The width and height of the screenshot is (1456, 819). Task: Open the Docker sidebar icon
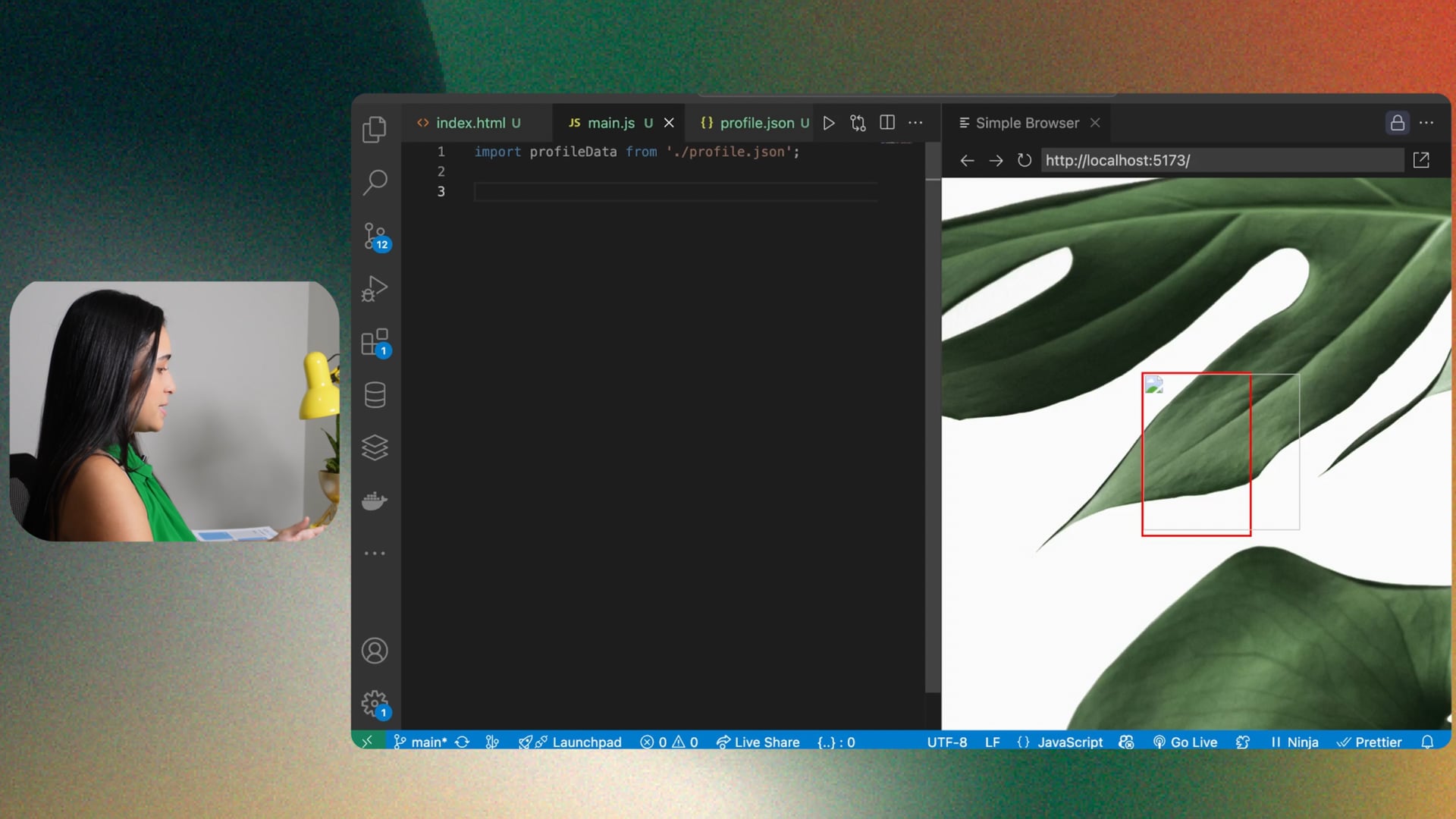pyautogui.click(x=375, y=500)
